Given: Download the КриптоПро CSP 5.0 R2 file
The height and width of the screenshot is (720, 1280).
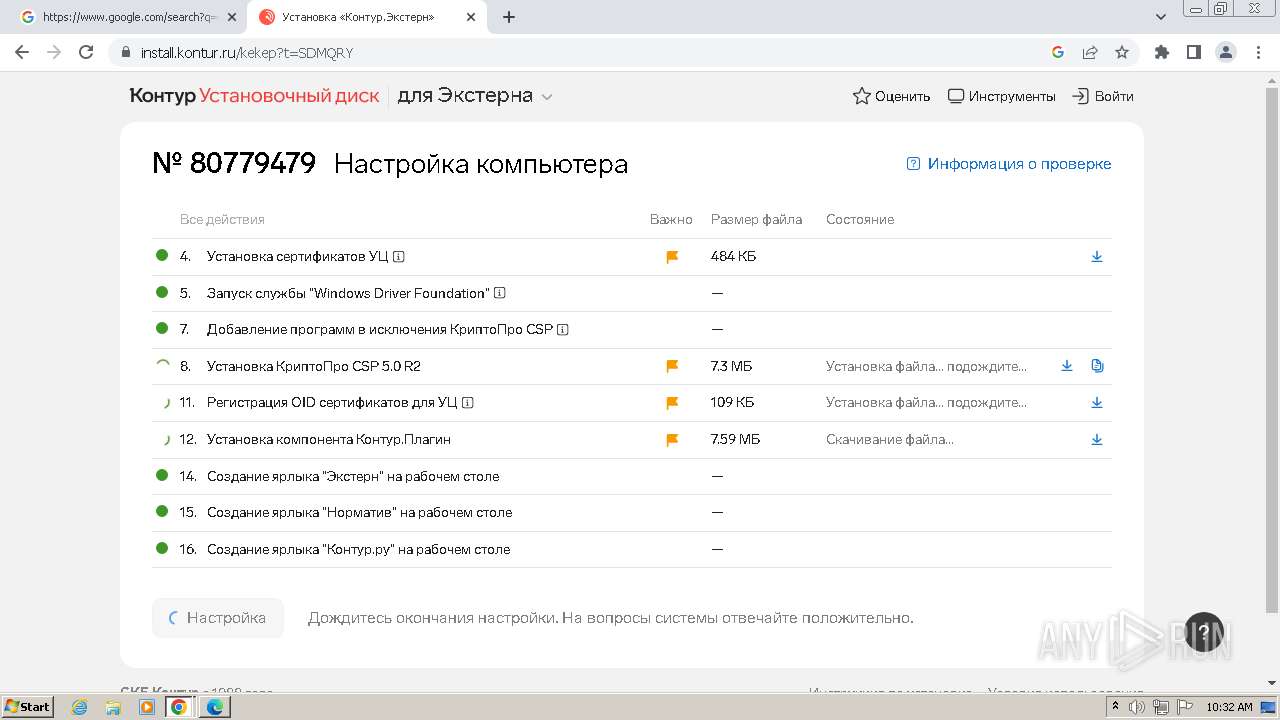Looking at the screenshot, I should (1067, 366).
